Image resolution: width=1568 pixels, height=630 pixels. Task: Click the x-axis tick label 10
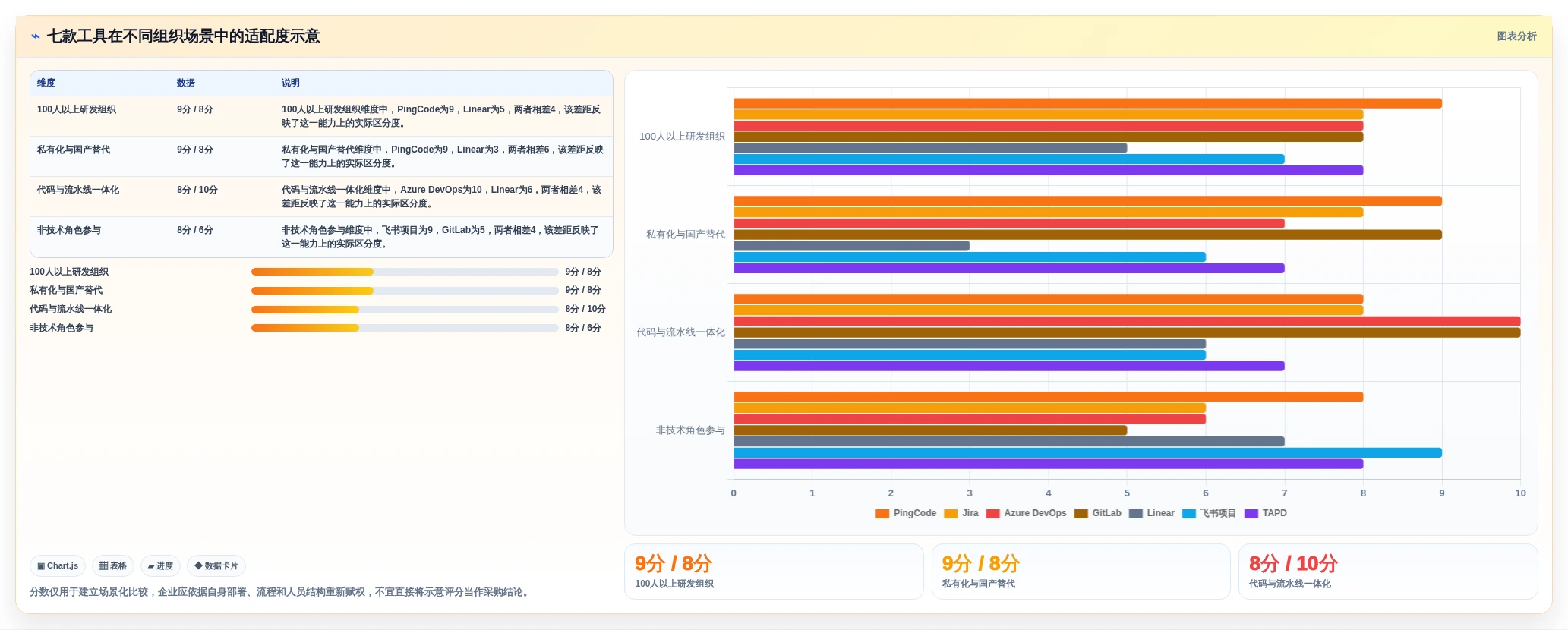click(x=1520, y=493)
